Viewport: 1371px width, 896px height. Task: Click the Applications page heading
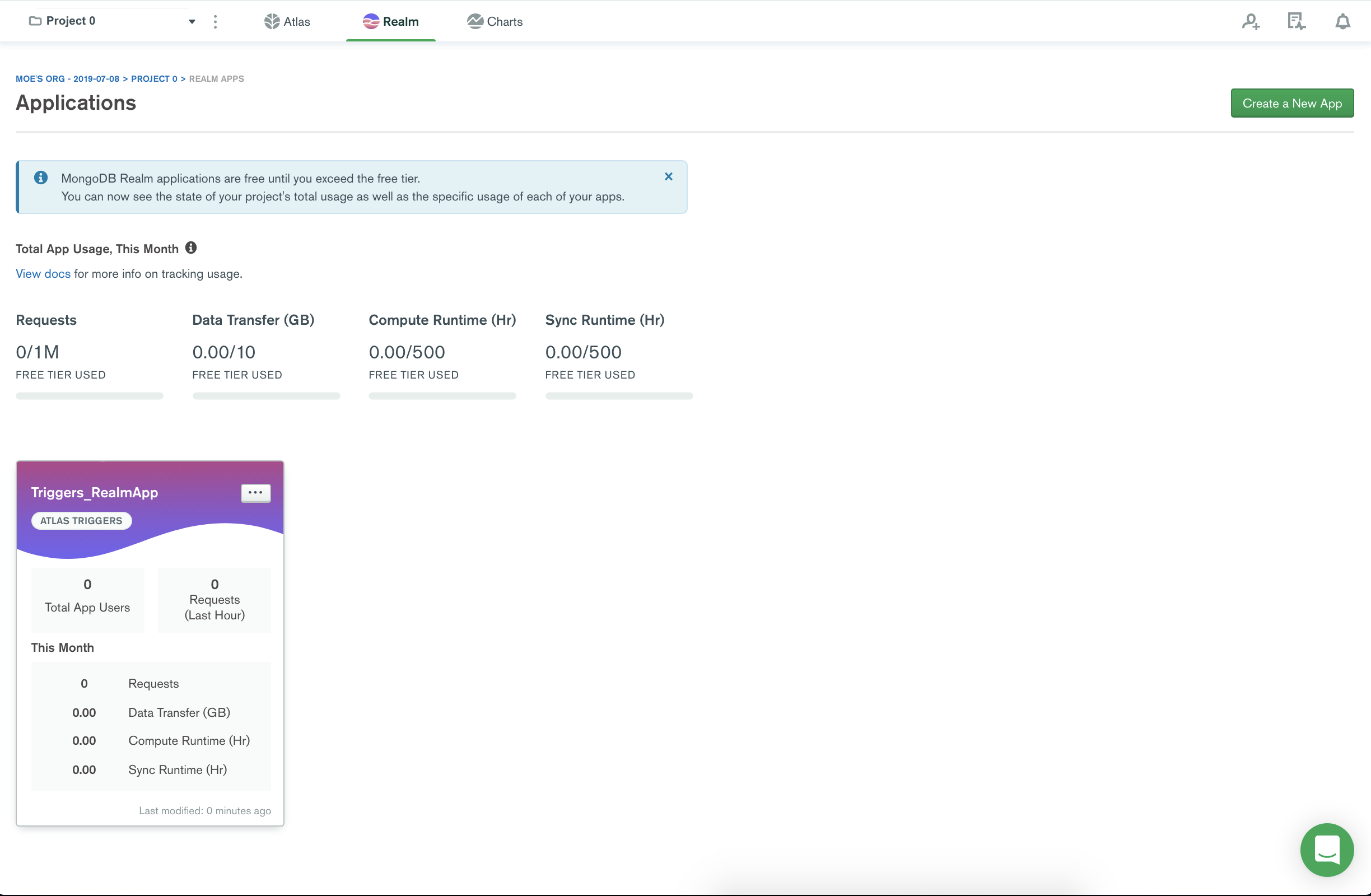[76, 103]
